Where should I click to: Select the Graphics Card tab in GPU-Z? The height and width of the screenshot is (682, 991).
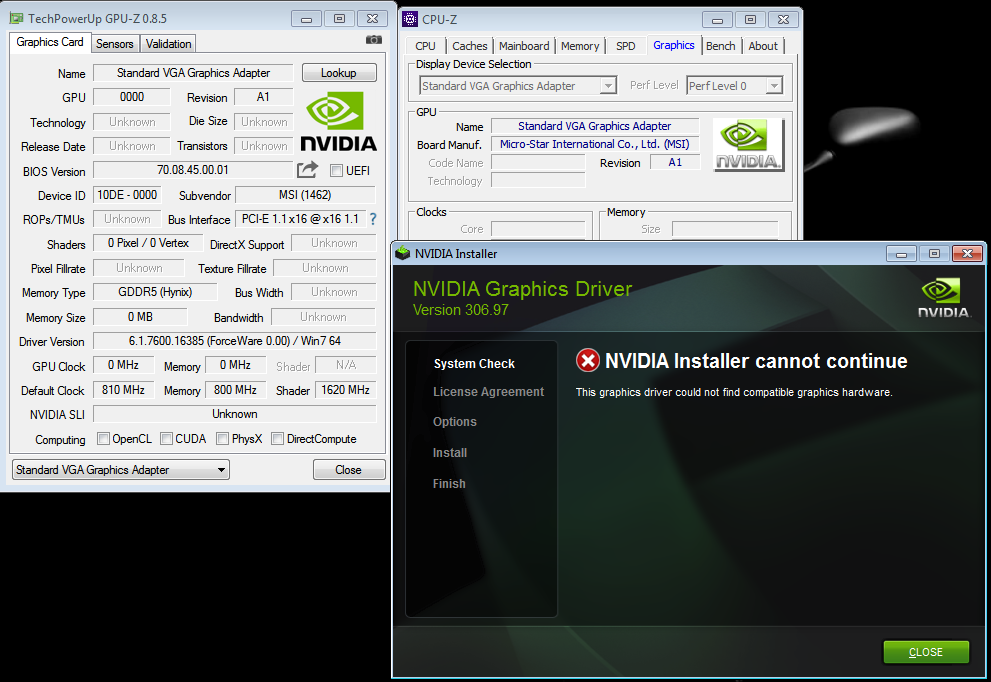[50, 42]
